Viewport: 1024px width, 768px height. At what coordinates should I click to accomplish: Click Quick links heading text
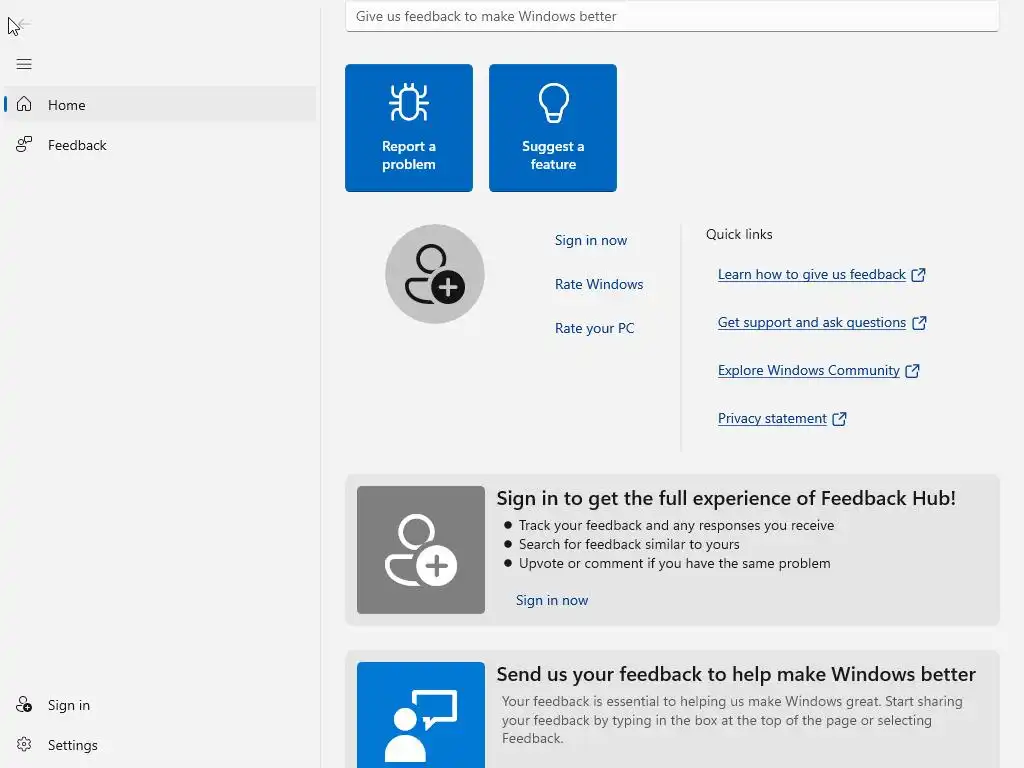point(739,234)
